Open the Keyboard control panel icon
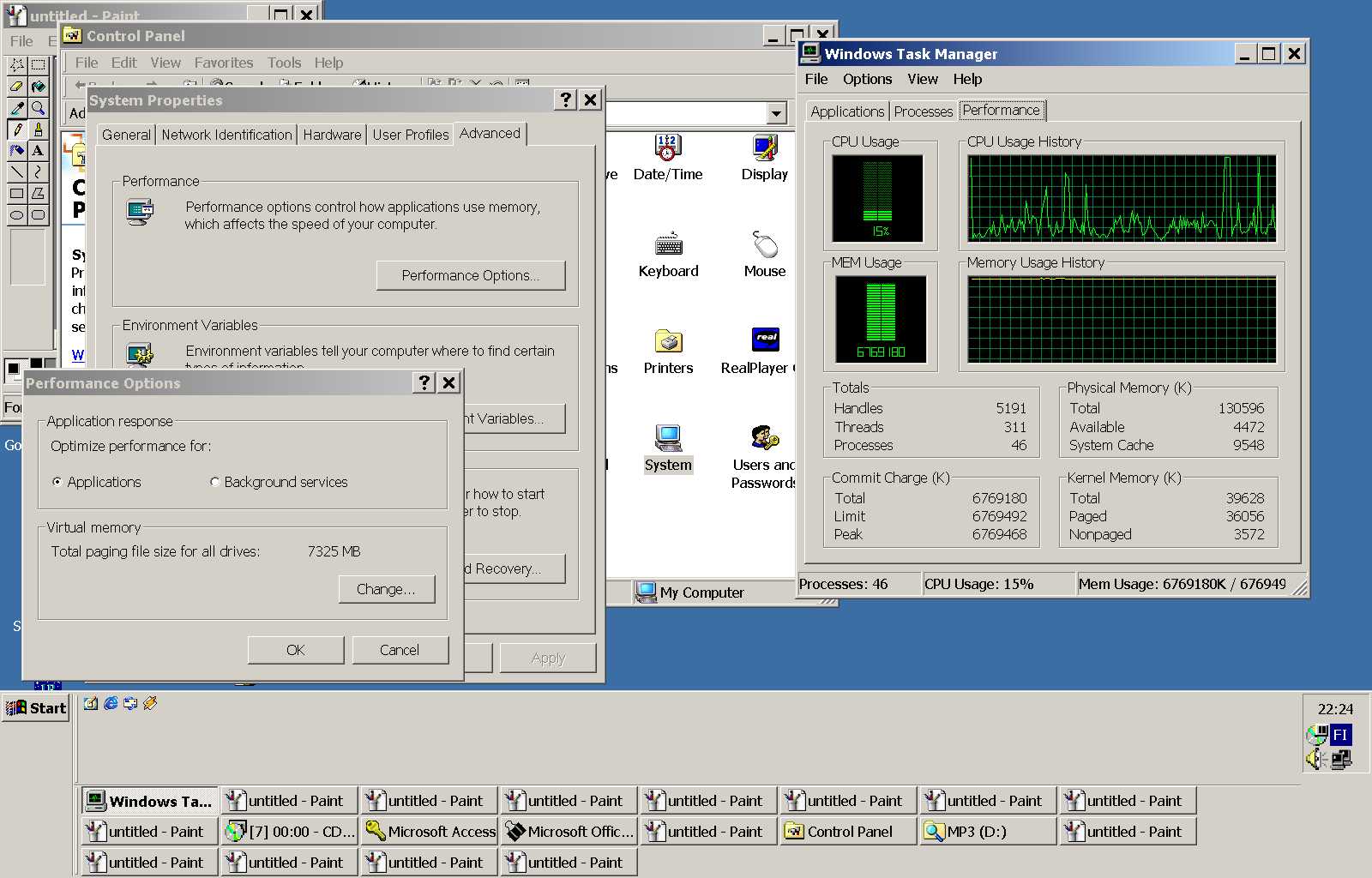The height and width of the screenshot is (878, 1372). point(668,256)
